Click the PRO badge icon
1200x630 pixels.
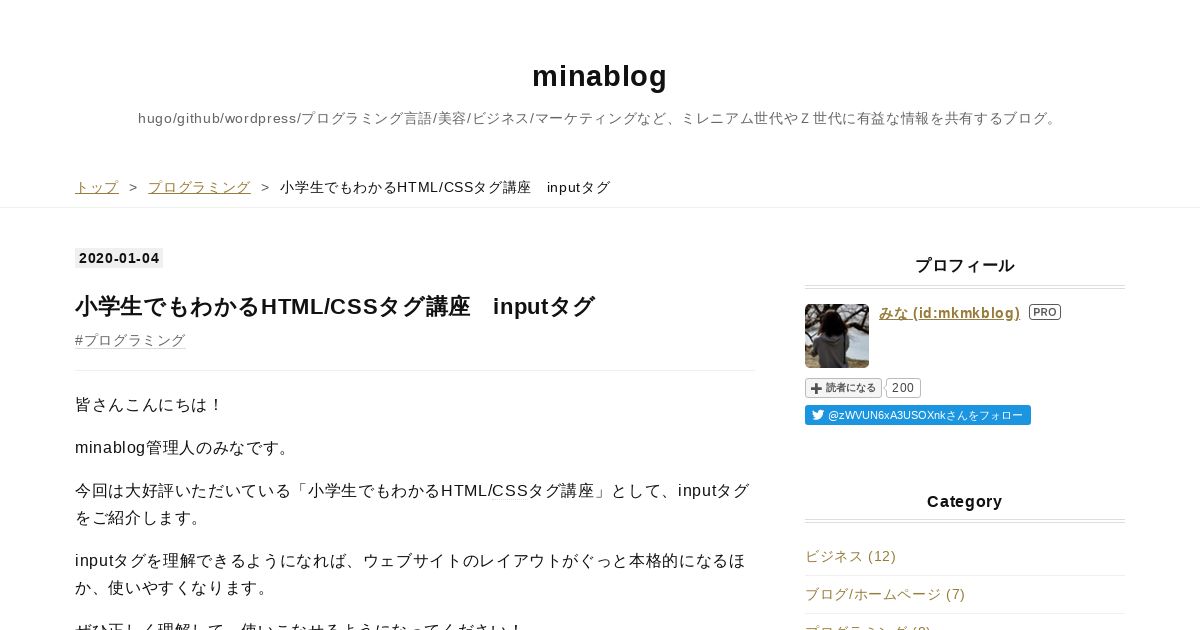pyautogui.click(x=1045, y=312)
